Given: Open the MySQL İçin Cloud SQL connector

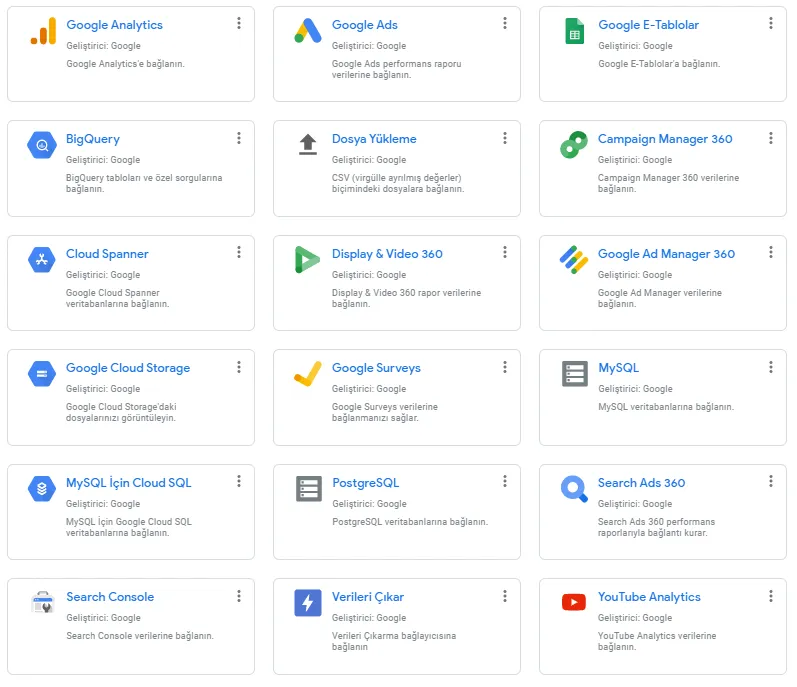Looking at the screenshot, I should click(x=129, y=483).
